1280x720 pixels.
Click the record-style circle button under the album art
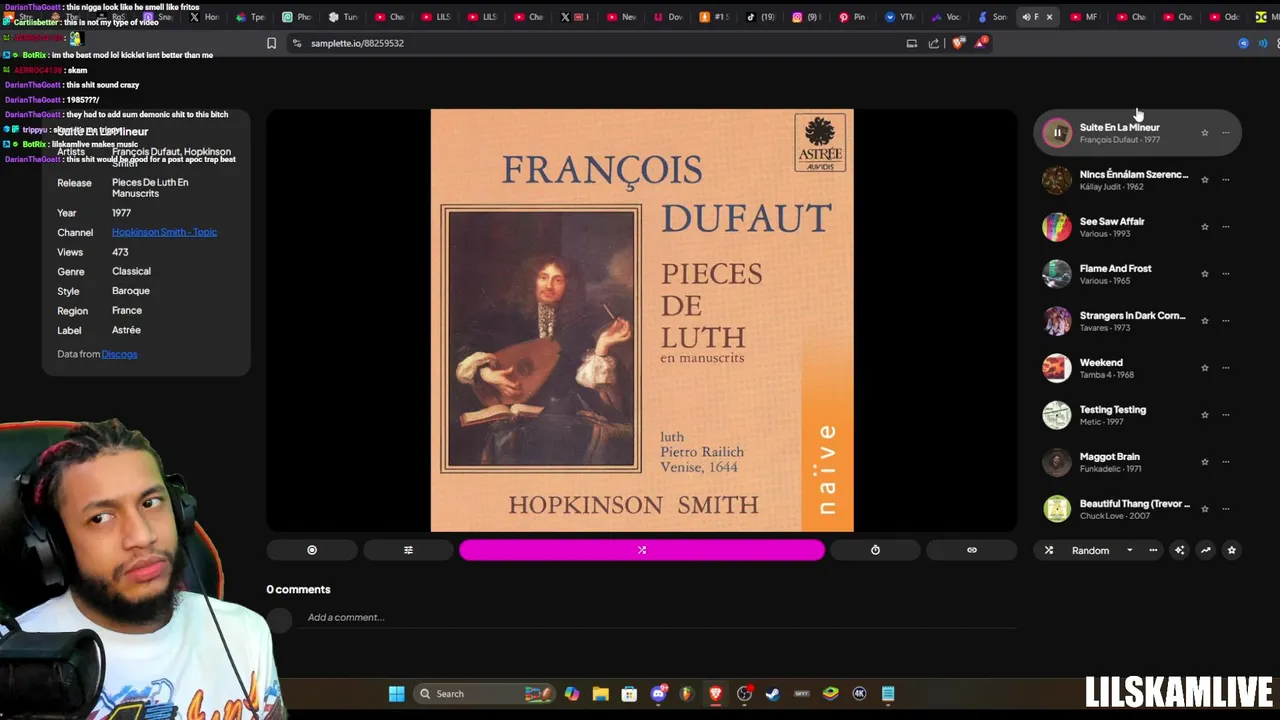coord(312,550)
